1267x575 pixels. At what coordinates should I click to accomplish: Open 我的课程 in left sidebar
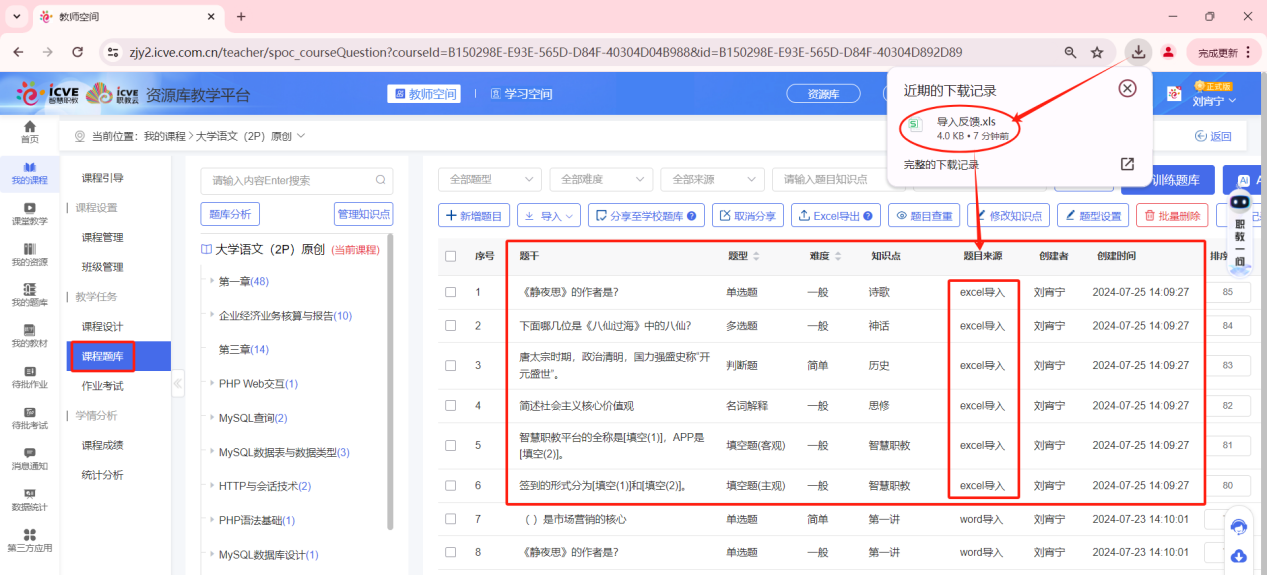(29, 172)
